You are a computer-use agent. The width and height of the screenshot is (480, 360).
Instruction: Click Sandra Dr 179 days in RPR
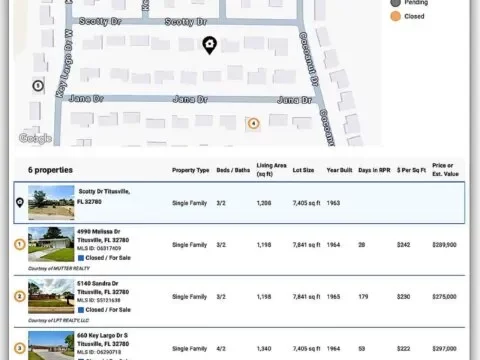[x=363, y=297]
